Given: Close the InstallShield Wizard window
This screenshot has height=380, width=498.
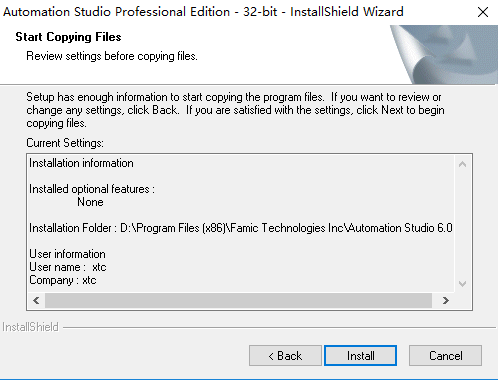Looking at the screenshot, I should (x=483, y=12).
